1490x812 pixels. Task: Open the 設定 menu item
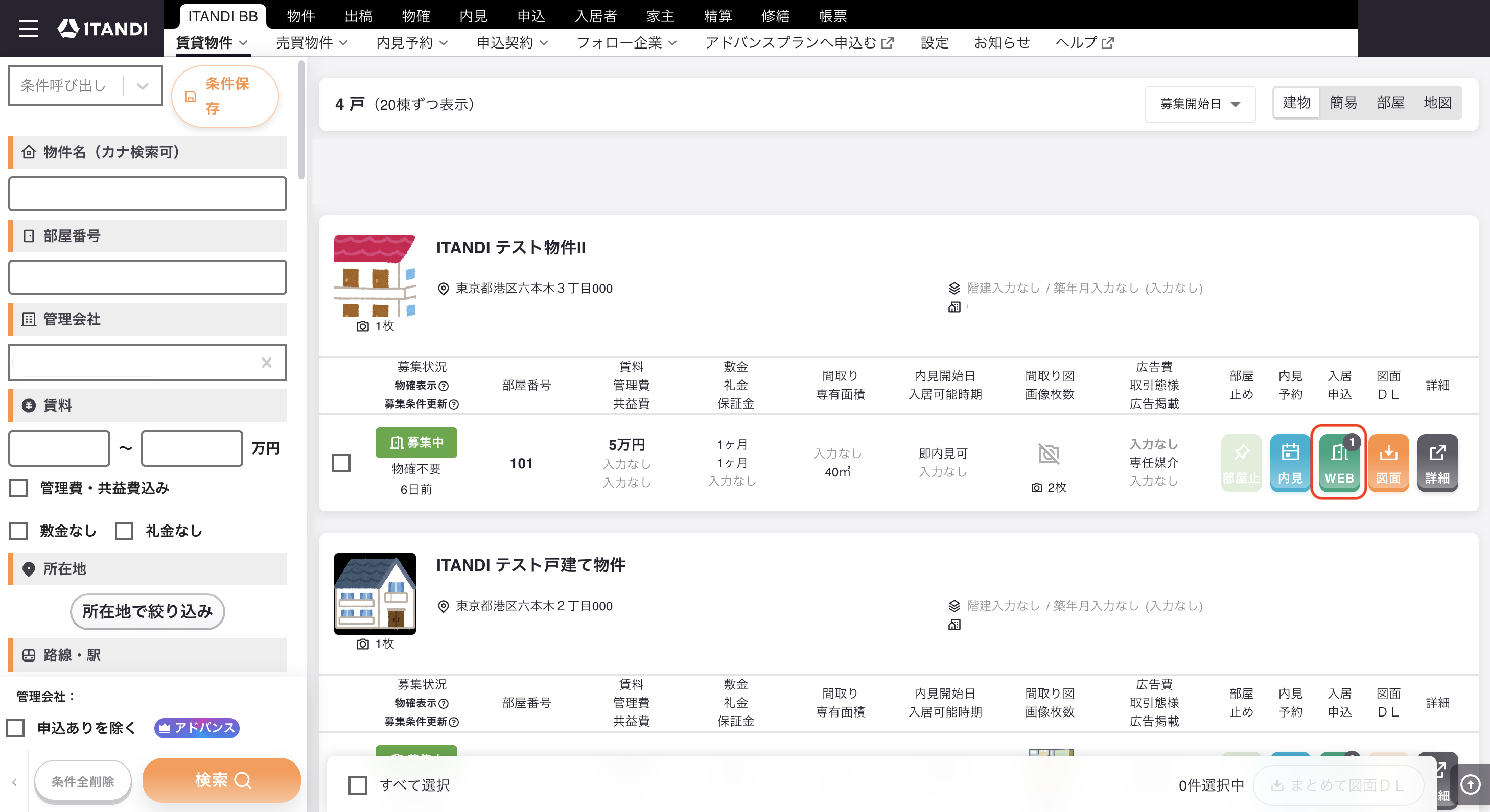934,42
